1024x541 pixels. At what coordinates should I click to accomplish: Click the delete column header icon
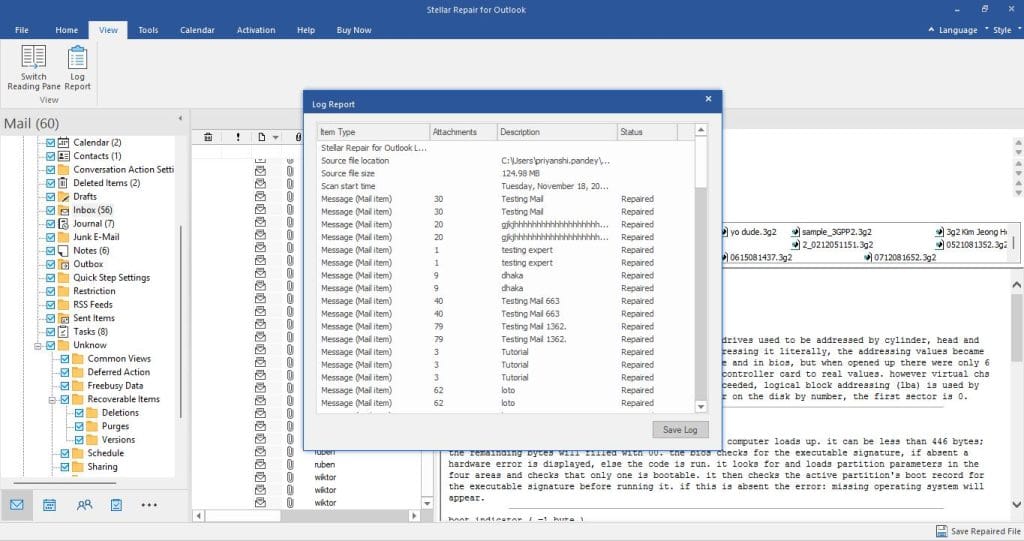tap(208, 137)
